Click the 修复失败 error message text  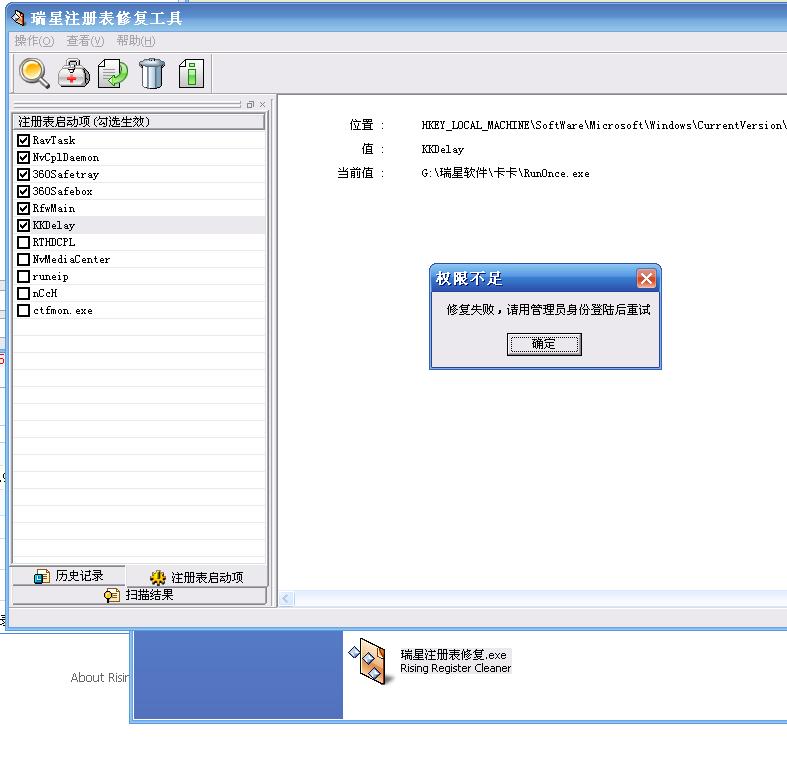click(548, 309)
